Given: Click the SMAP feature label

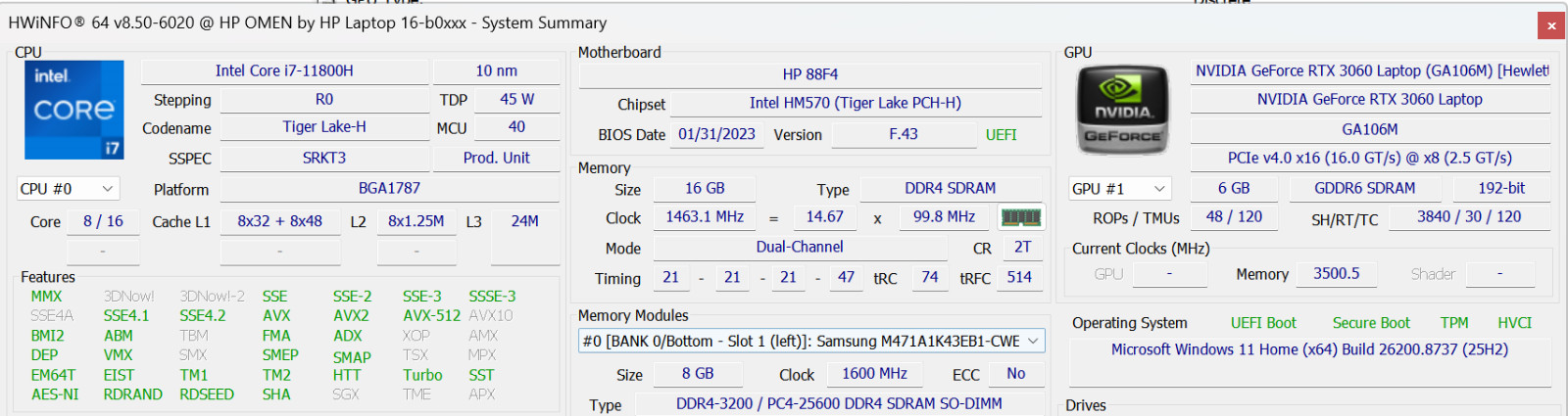Looking at the screenshot, I should pos(352,357).
